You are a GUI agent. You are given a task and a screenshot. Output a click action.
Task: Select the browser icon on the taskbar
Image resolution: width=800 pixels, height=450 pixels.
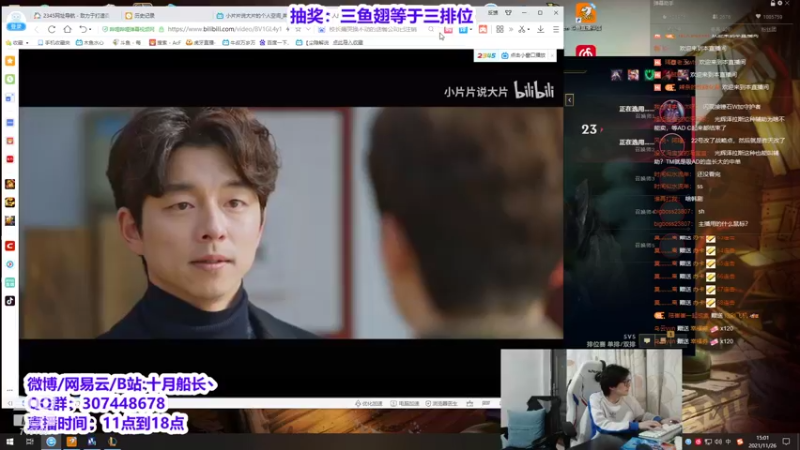pyautogui.click(x=51, y=441)
